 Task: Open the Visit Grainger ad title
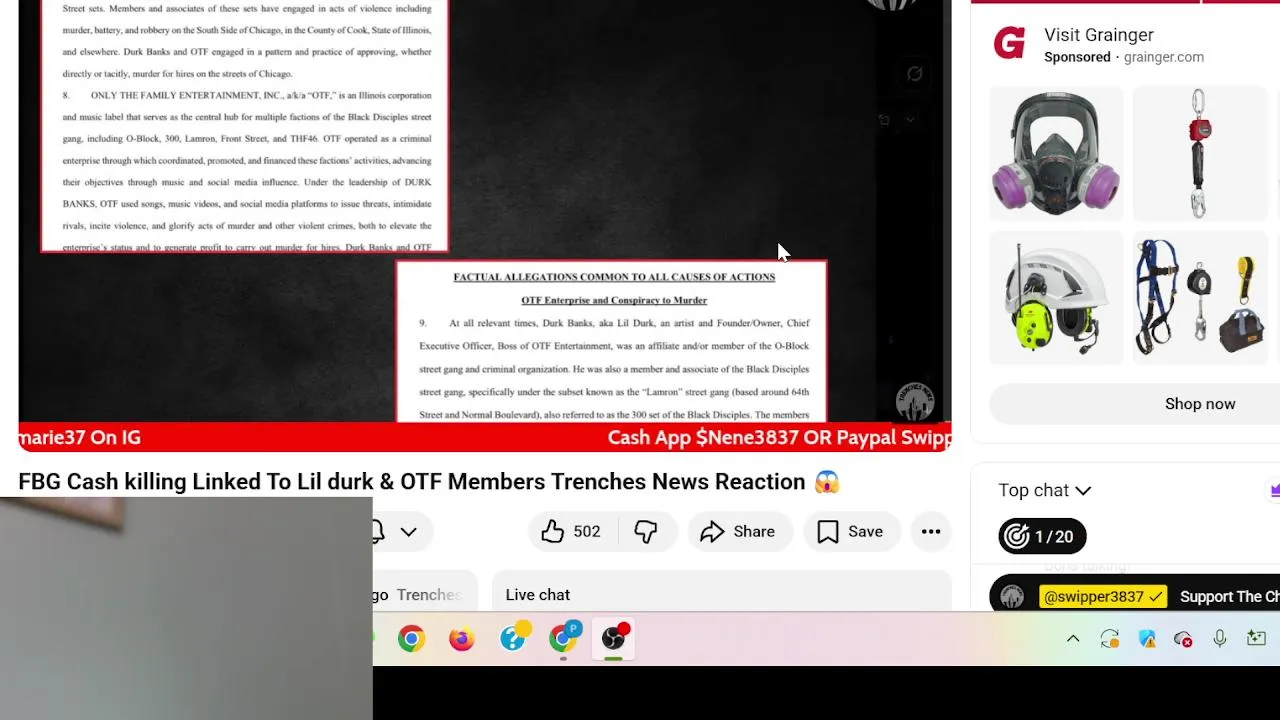[x=1099, y=35]
